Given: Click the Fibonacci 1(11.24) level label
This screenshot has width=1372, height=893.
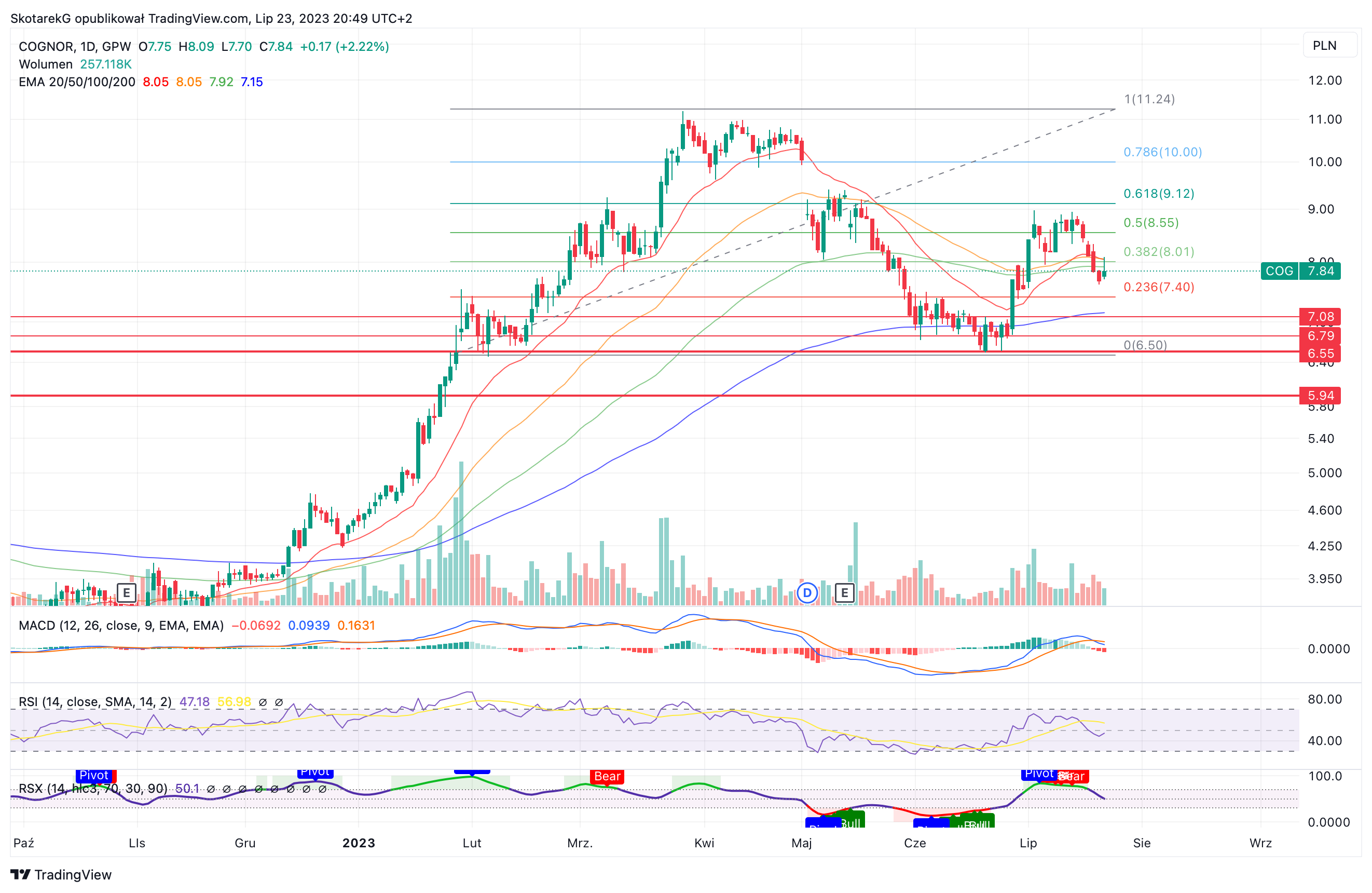Looking at the screenshot, I should [x=1149, y=99].
